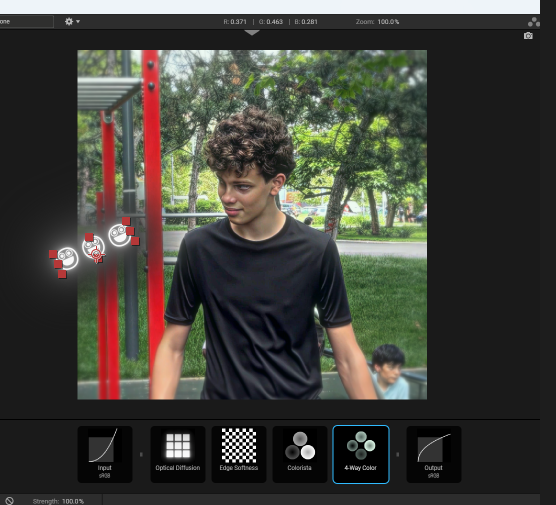Select the Input sRGB tool
The image size is (556, 505).
click(105, 454)
